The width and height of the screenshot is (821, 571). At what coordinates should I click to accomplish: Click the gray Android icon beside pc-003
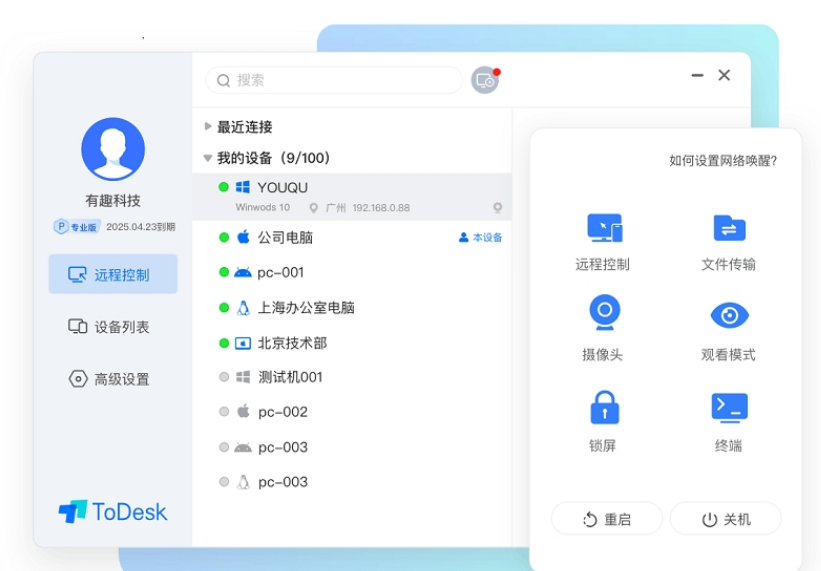tap(243, 447)
